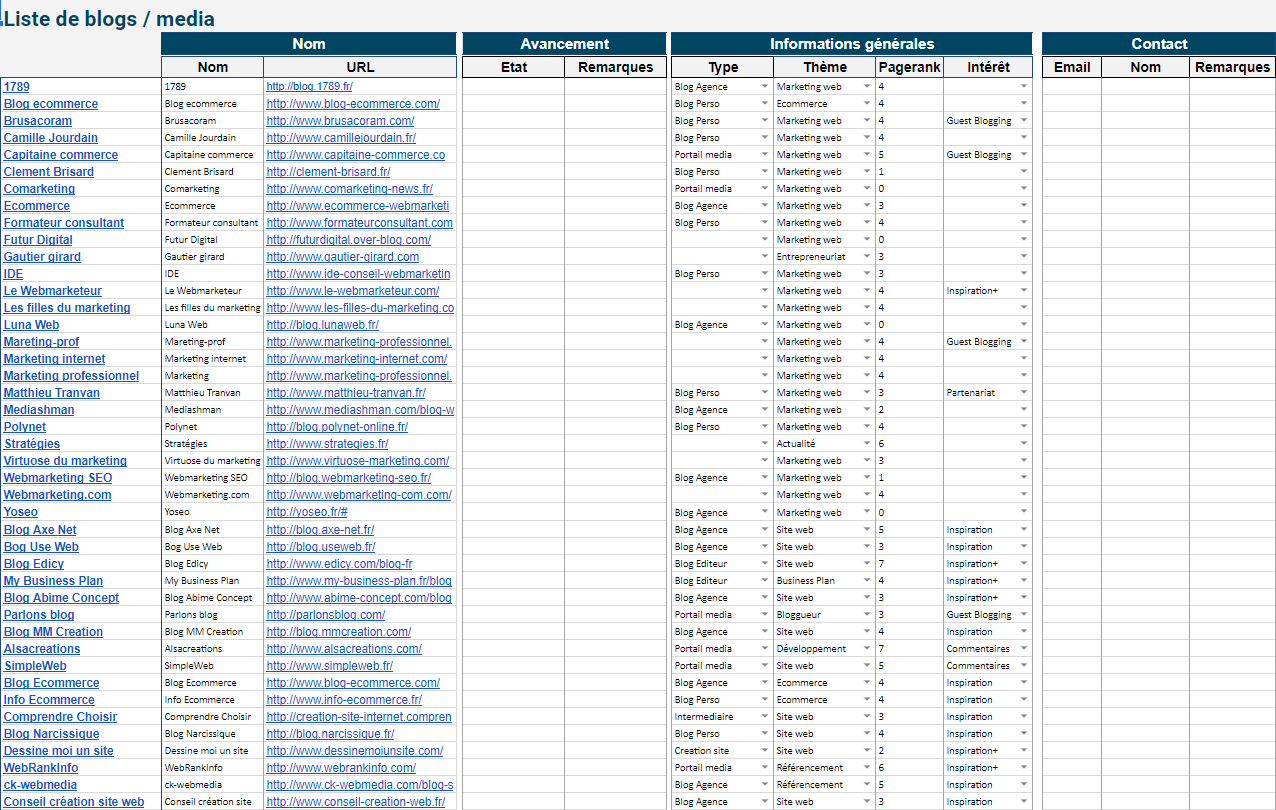The width and height of the screenshot is (1276, 810).
Task: Click the Alsacreations name link
Action: click(x=42, y=649)
